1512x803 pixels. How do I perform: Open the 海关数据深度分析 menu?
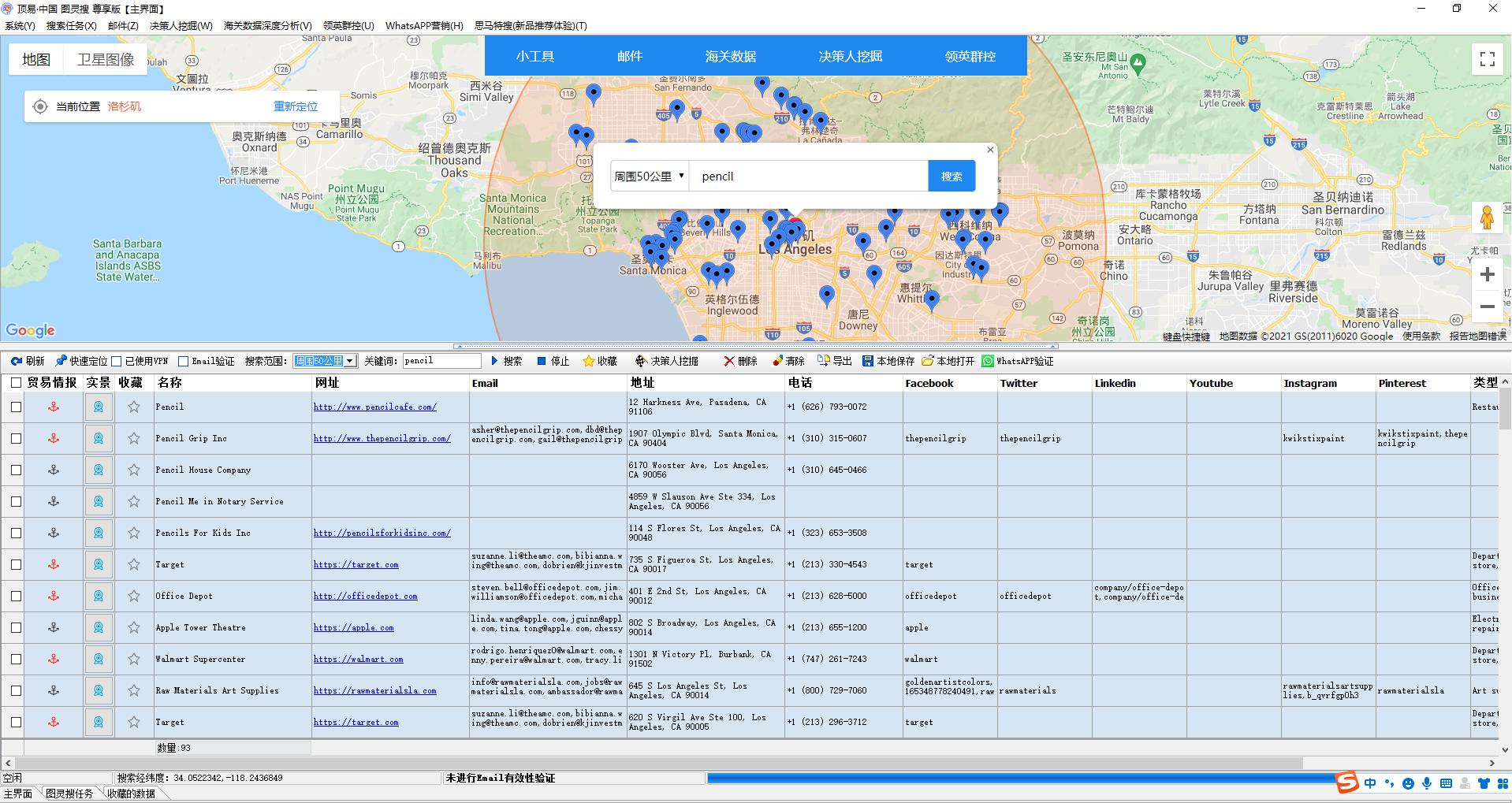267,25
